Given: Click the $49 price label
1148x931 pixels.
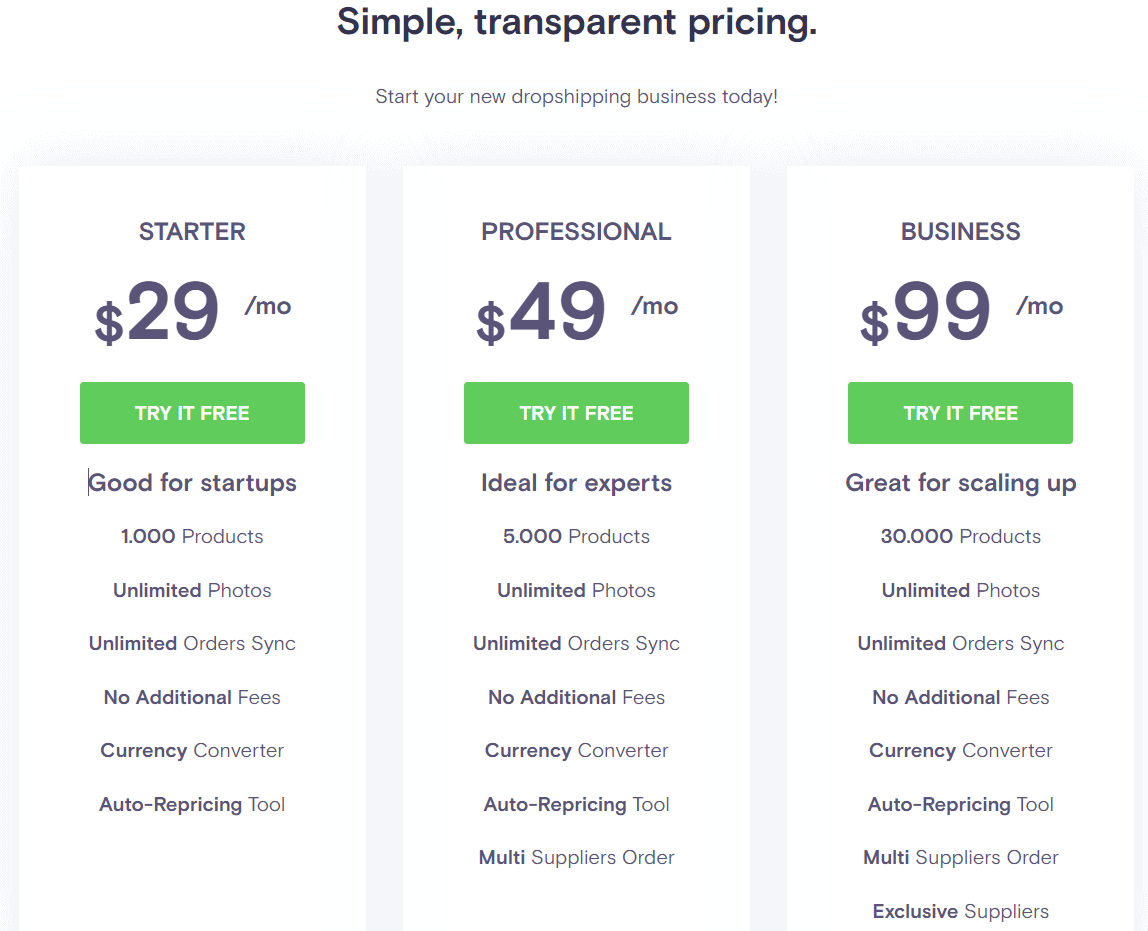Looking at the screenshot, I should 540,312.
